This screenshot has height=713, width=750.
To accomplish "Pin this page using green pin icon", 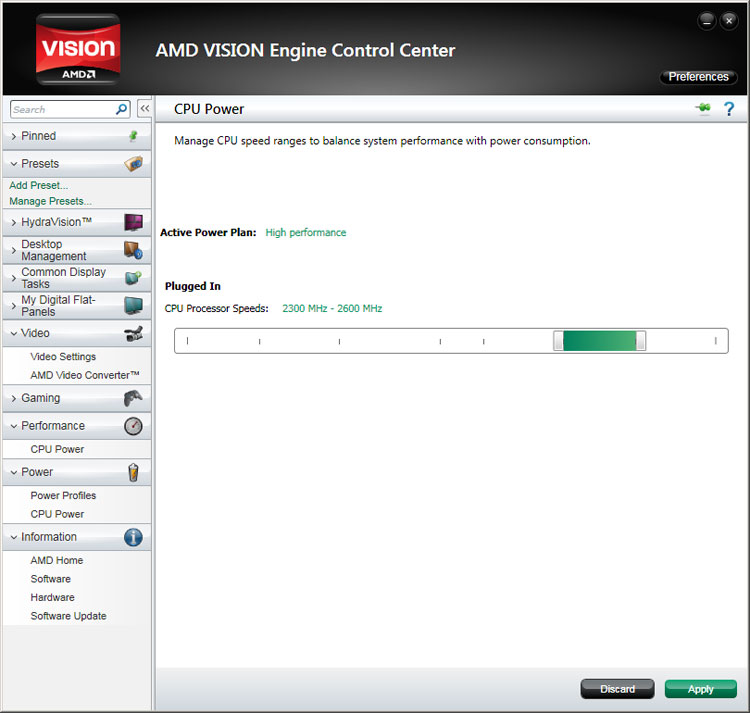I will pos(703,109).
